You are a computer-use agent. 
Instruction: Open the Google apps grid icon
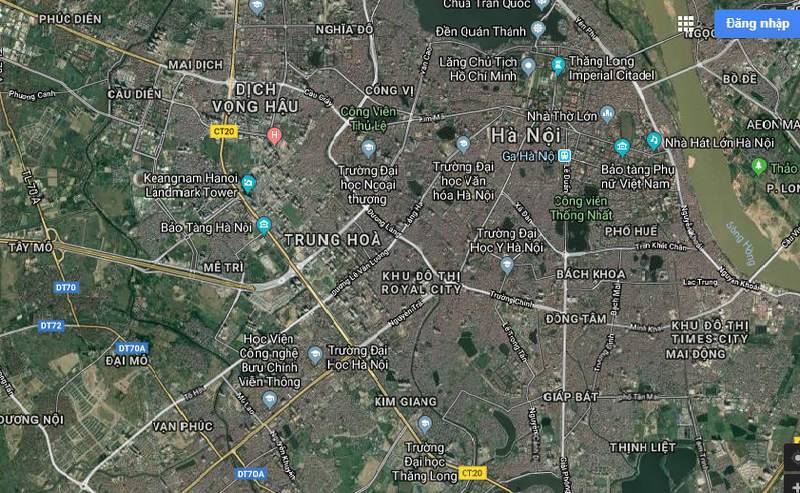tap(685, 23)
